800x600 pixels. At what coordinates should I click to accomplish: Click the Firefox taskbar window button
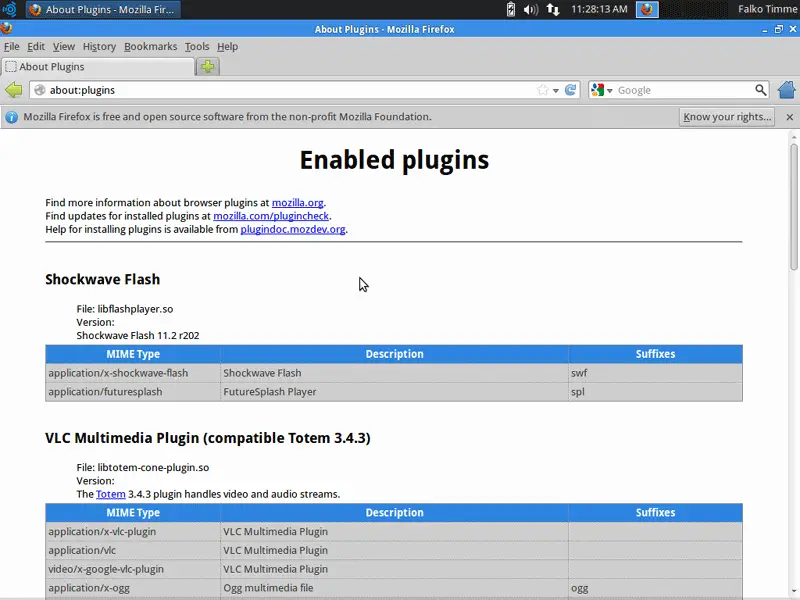pos(103,9)
